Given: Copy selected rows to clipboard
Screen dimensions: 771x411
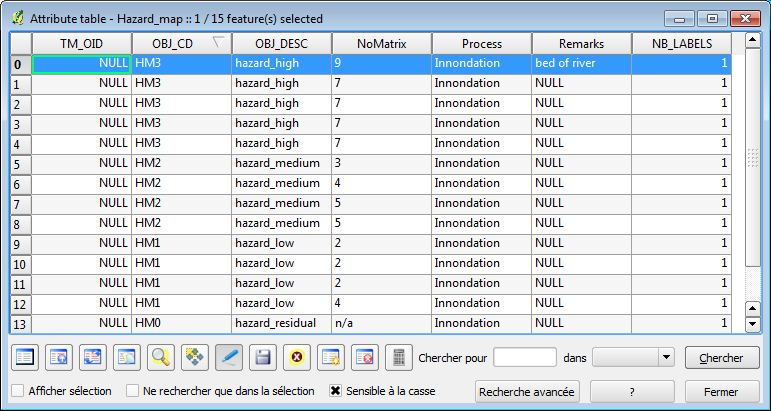Looking at the screenshot, I should 126,358.
